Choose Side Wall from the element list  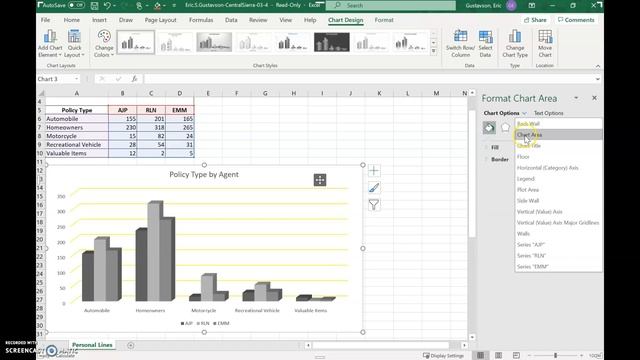pyautogui.click(x=559, y=201)
